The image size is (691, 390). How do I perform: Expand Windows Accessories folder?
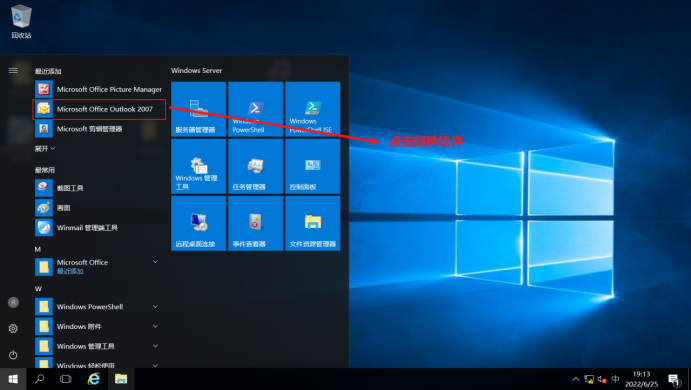[x=99, y=326]
